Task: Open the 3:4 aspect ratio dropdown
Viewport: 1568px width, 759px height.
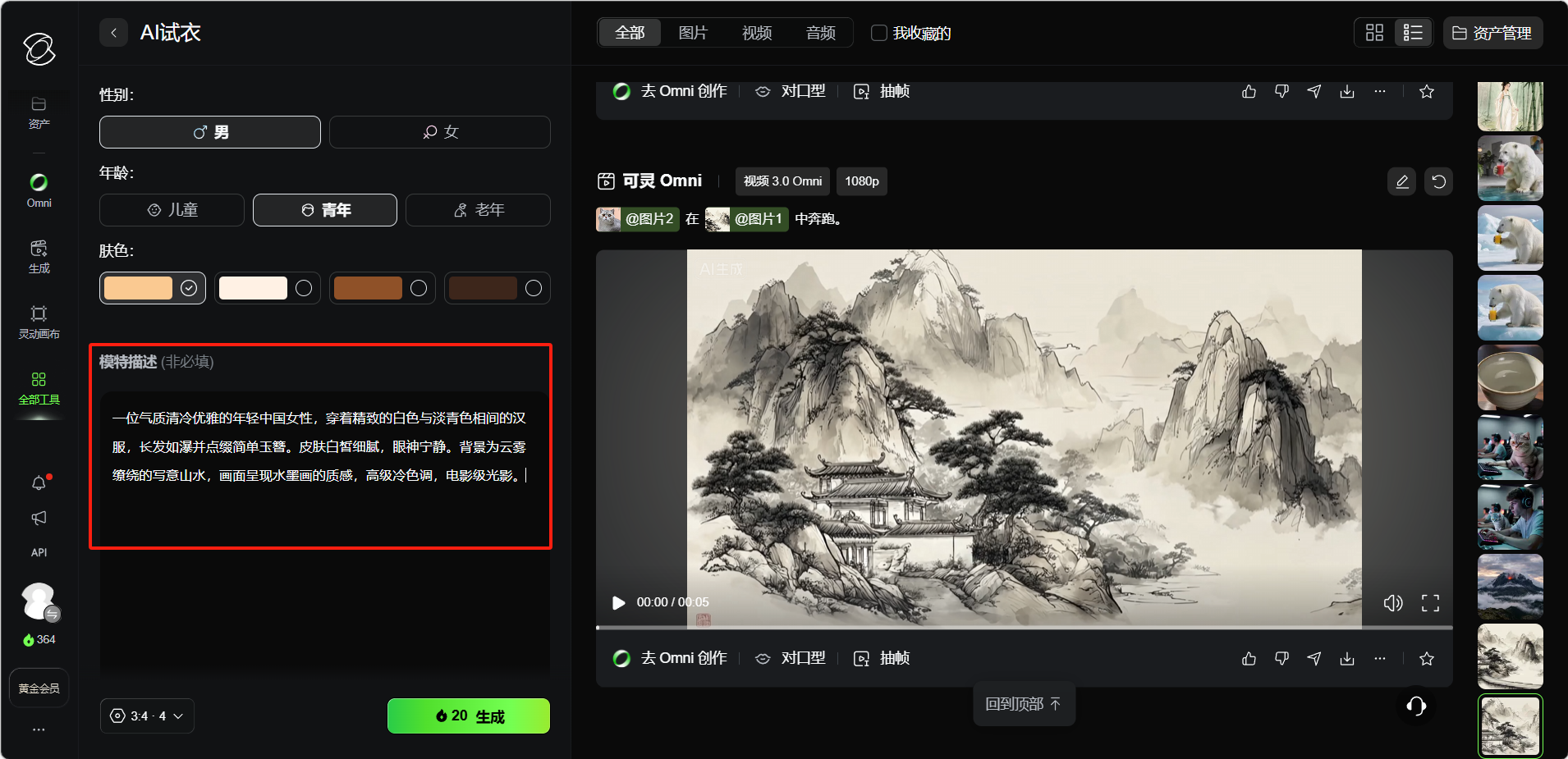Action: tap(147, 716)
